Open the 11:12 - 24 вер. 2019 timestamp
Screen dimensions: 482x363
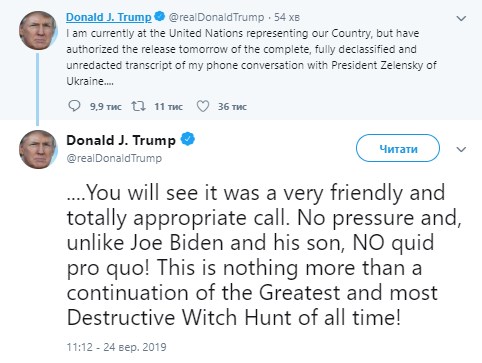116,347
